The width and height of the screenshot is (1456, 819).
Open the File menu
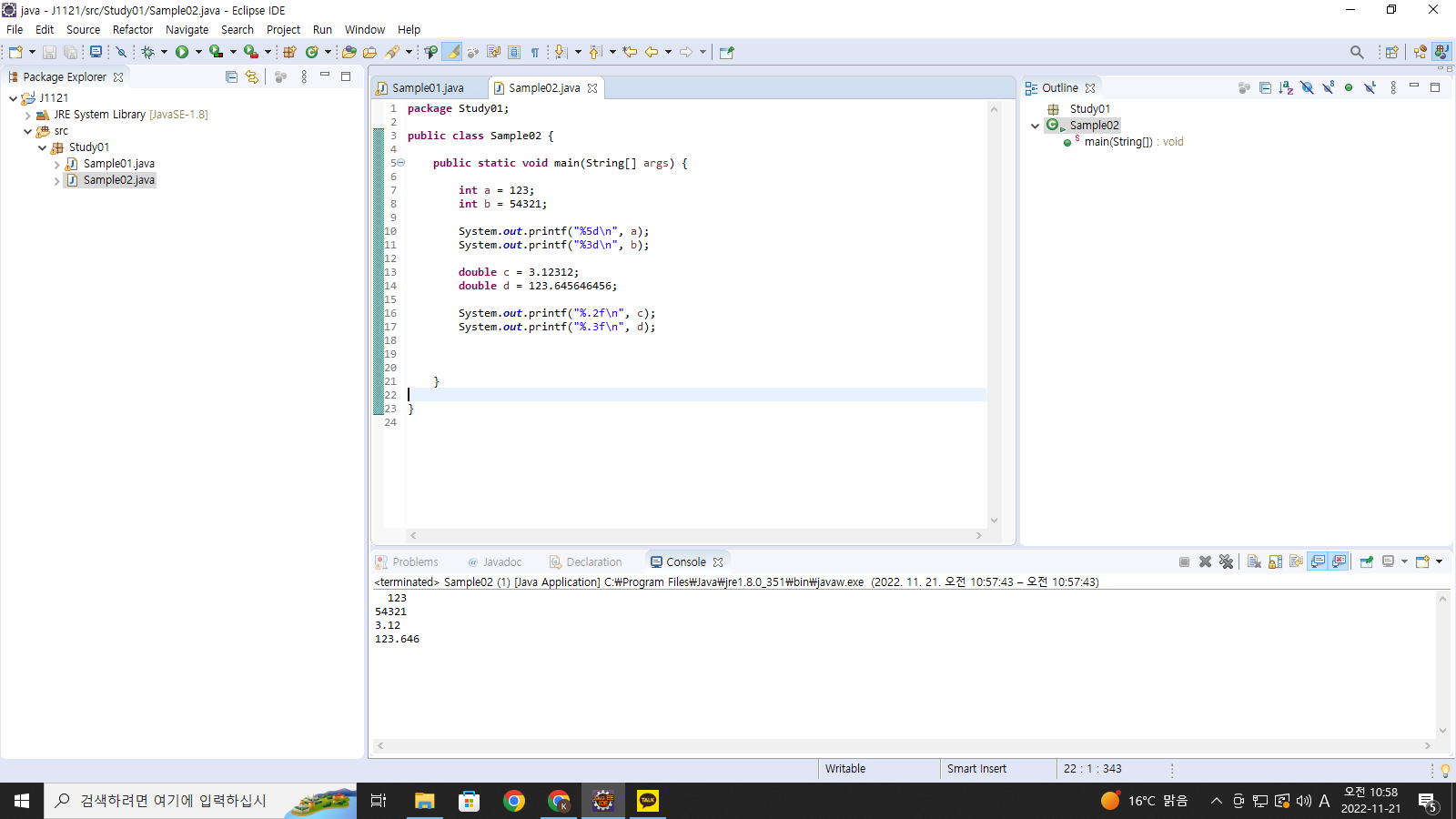pyautogui.click(x=15, y=29)
